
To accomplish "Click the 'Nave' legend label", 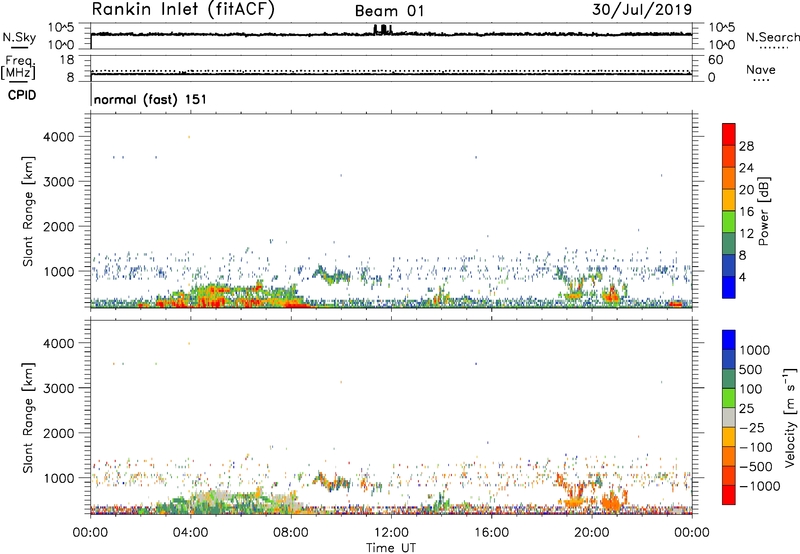I will (761, 70).
